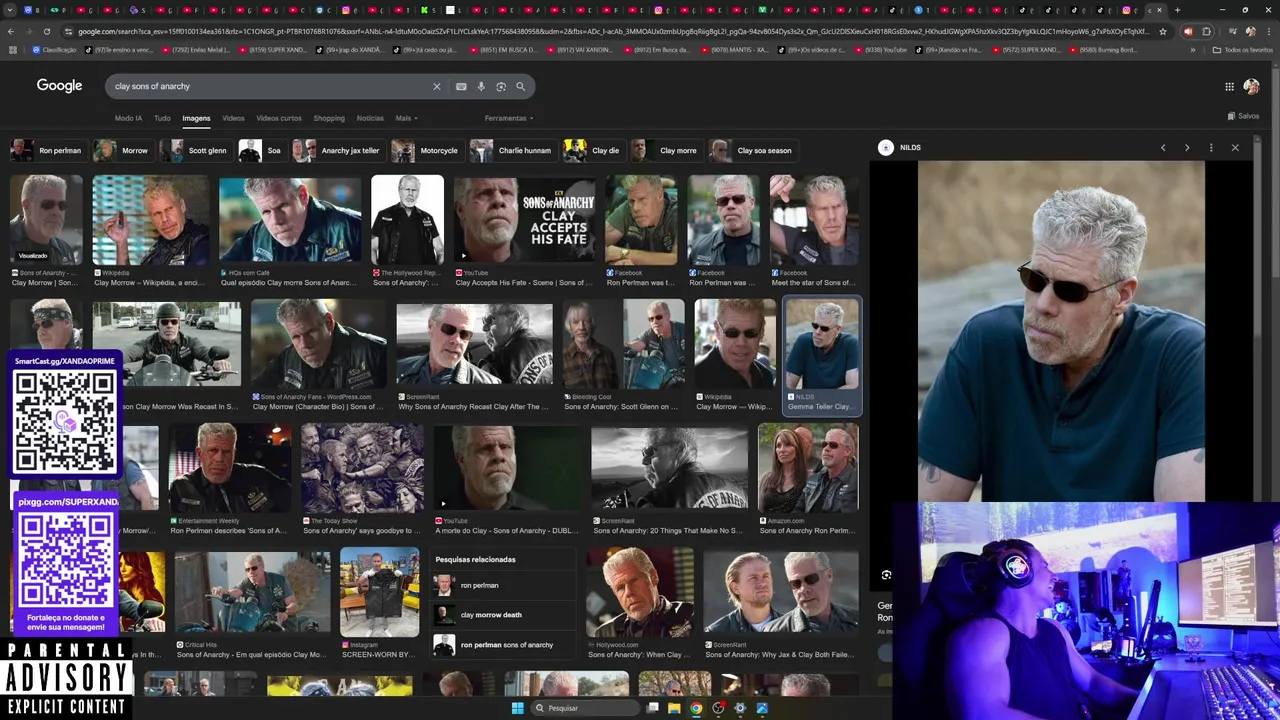Open the Instagram SCREEN-WORN vest result
This screenshot has width=1280, height=720.
coord(379,592)
